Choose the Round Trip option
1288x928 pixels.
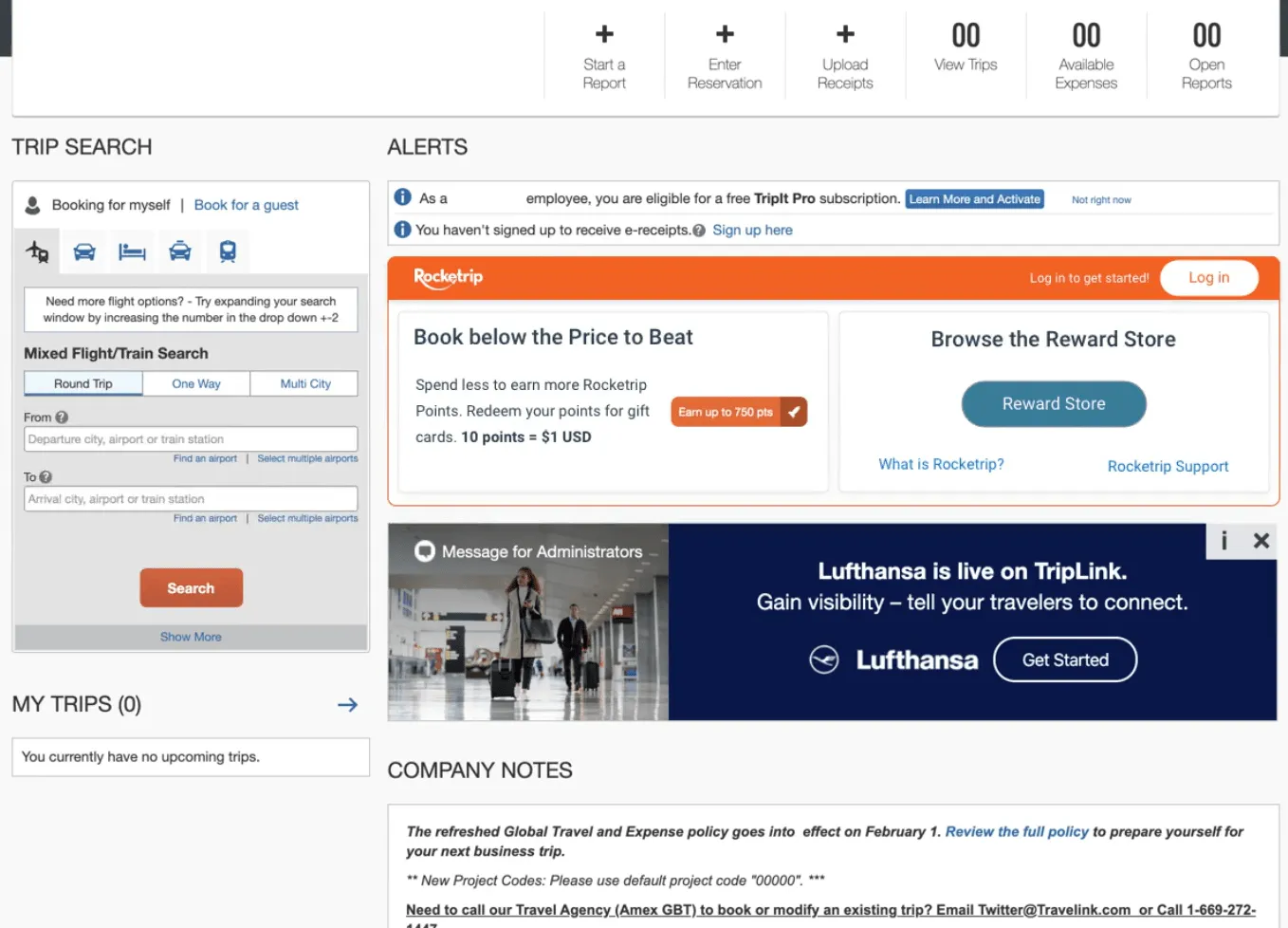pos(83,383)
